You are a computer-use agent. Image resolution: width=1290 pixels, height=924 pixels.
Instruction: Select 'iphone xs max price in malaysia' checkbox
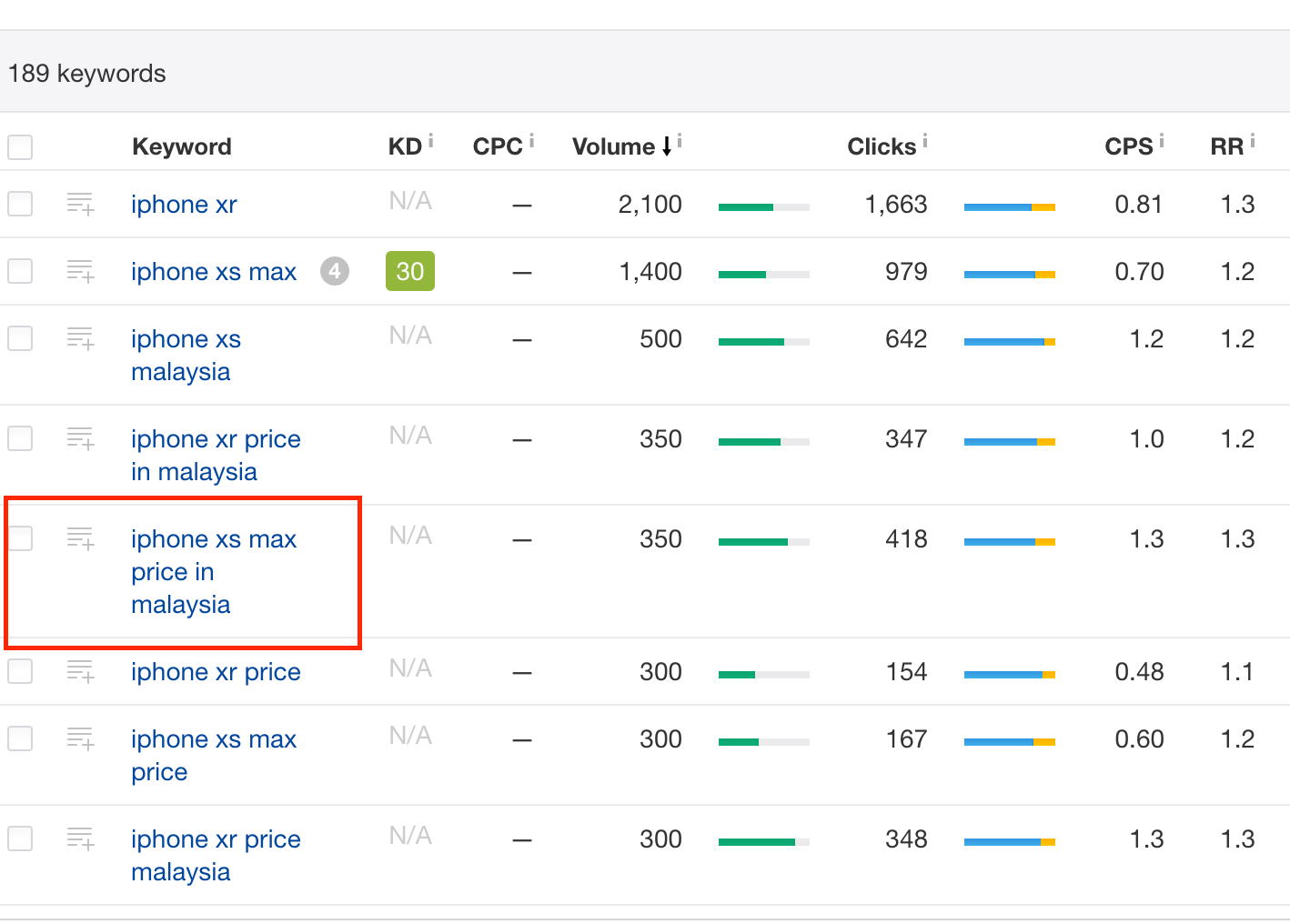coord(20,538)
